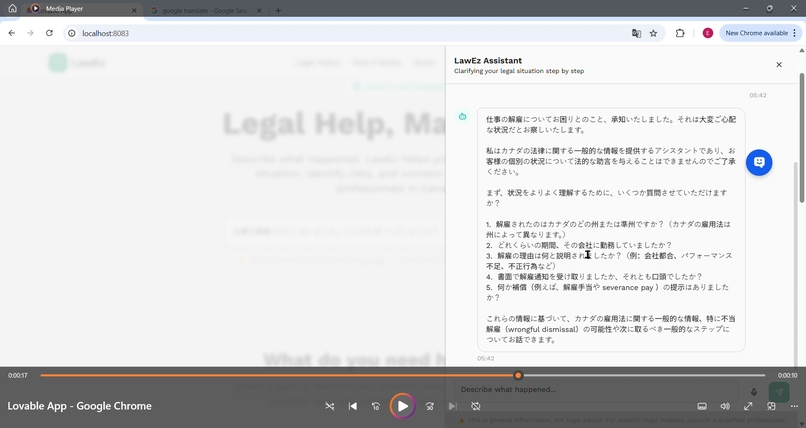Open a new Chrome tab

coord(278,10)
